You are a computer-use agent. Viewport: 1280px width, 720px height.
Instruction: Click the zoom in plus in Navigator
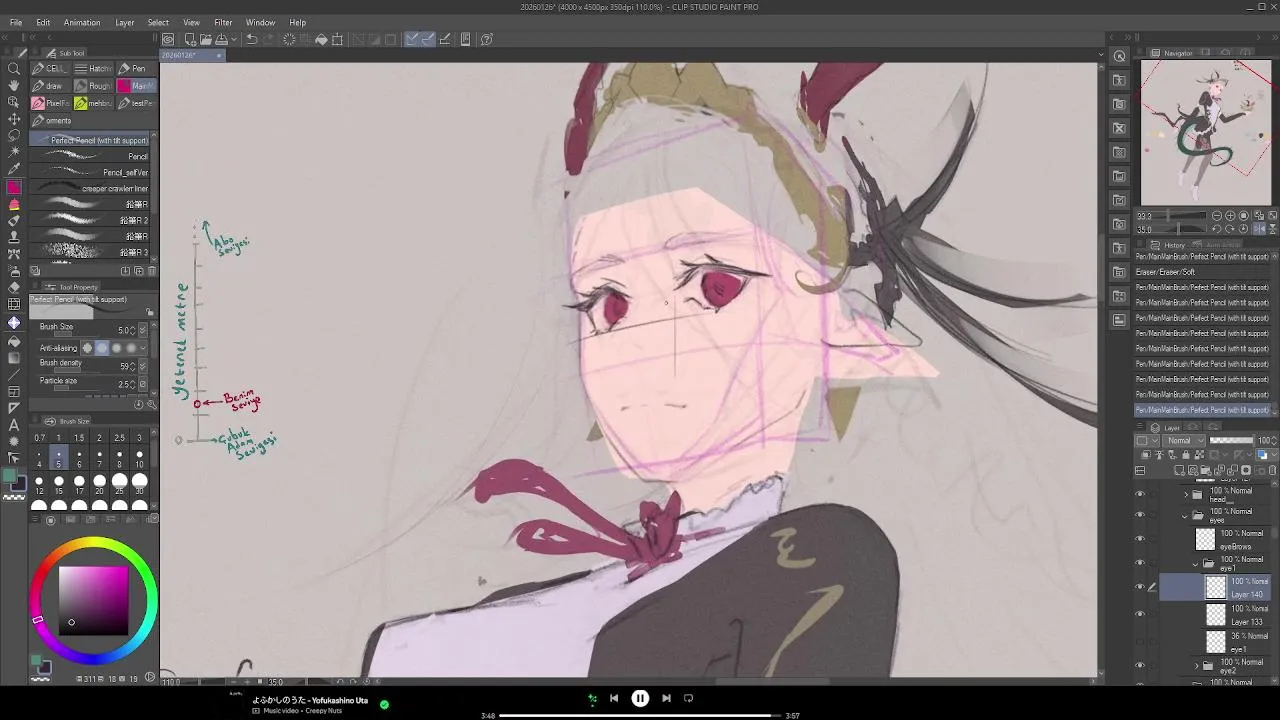[x=1230, y=216]
